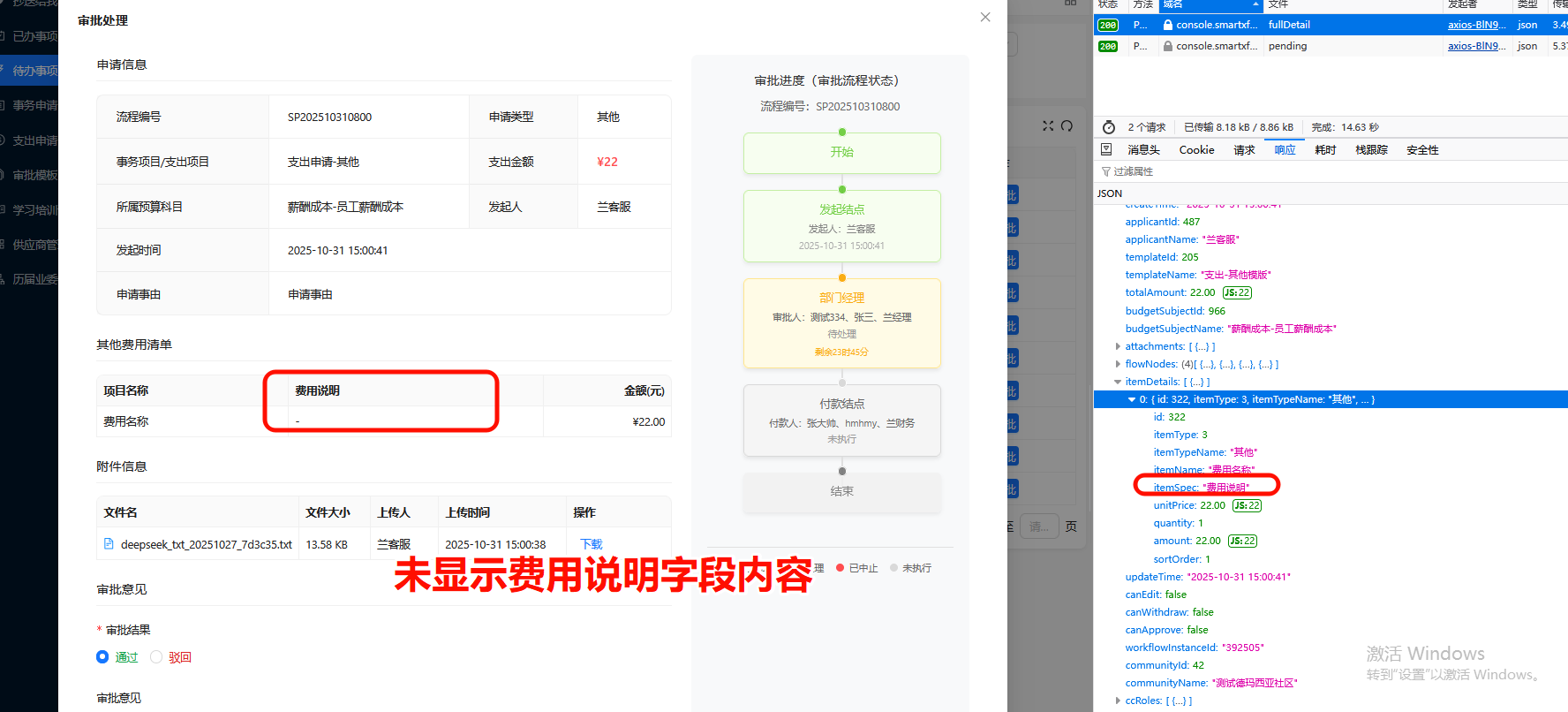Click the 已中止 legend red dot
Viewport: 1568px width, 712px height.
[841, 568]
